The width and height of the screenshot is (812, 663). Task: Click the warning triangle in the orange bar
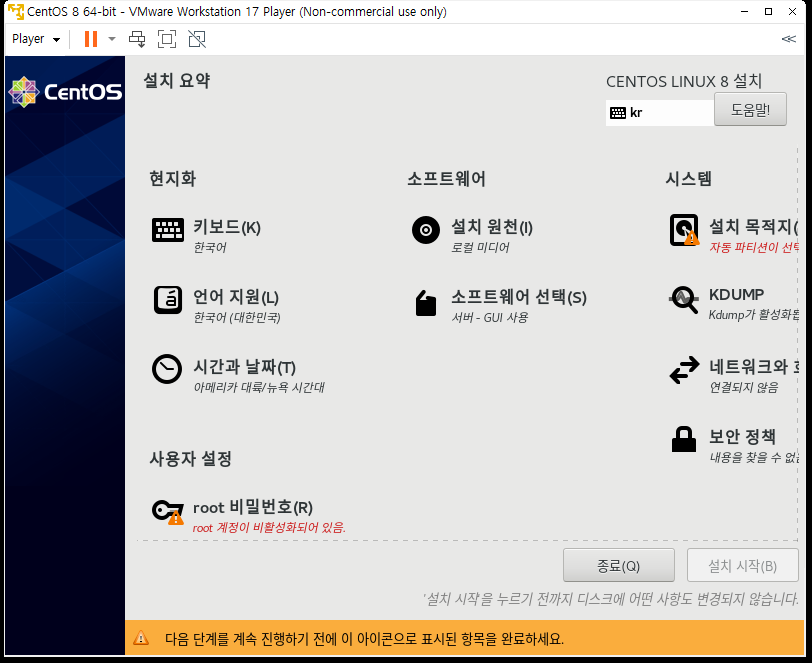(140, 638)
